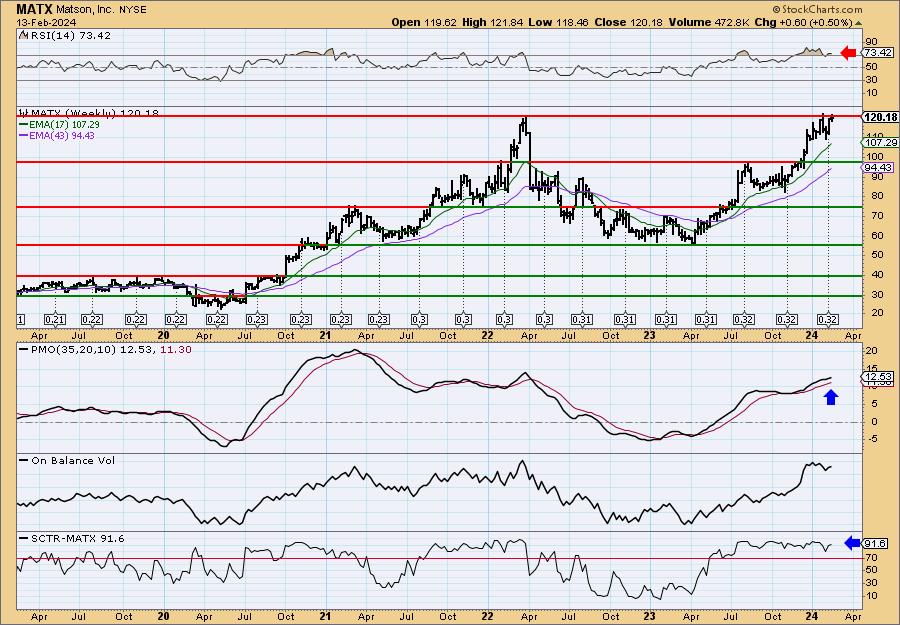
Task: Click the purple EMA(43) legend line
Action: pos(23,136)
